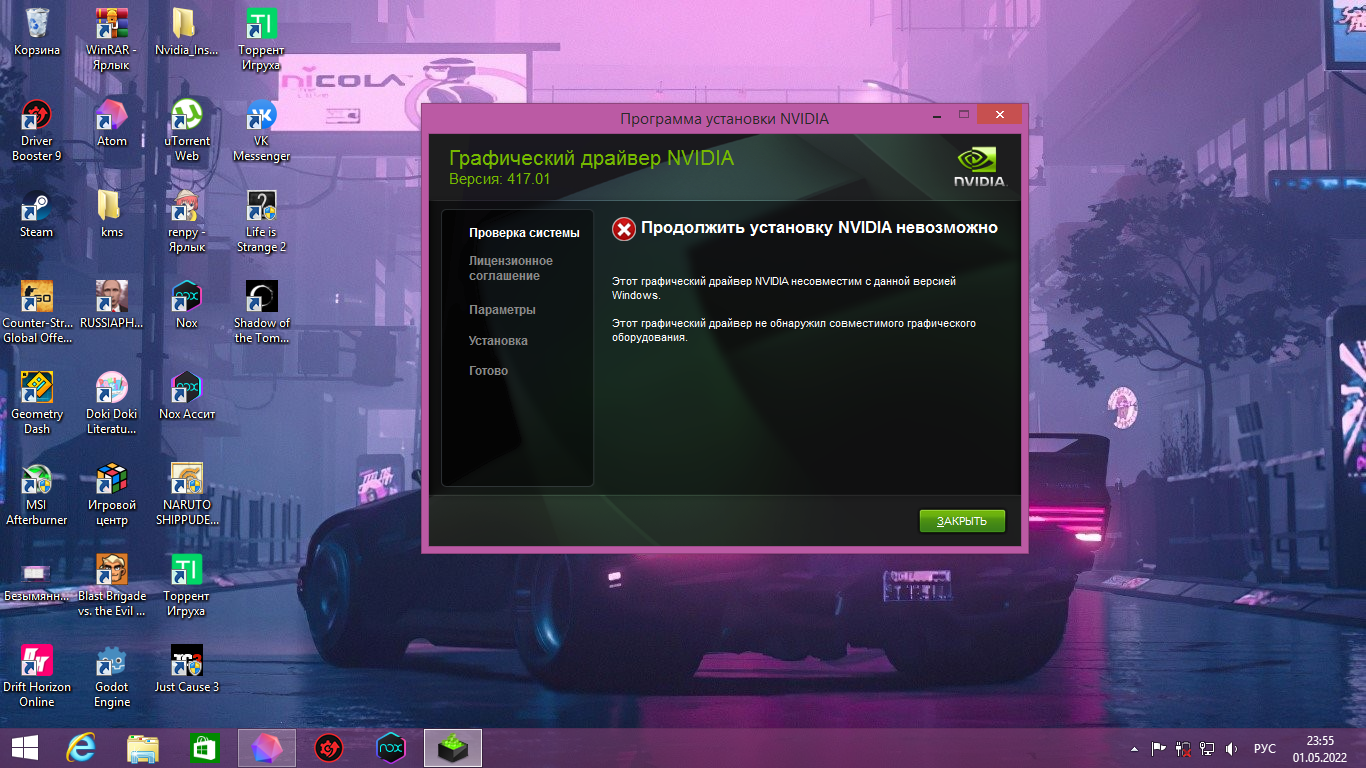Select the Параметры step in the sidebar
Screen dimensions: 1366x768
(x=502, y=310)
